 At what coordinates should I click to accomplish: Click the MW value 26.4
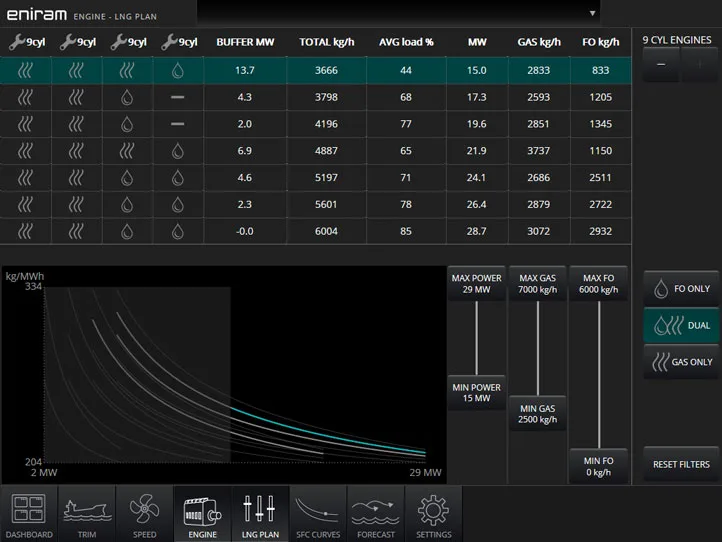(477, 204)
